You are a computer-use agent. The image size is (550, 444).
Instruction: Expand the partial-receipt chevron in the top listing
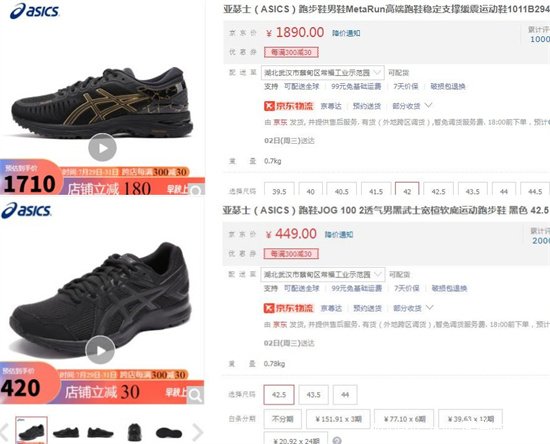click(x=428, y=105)
